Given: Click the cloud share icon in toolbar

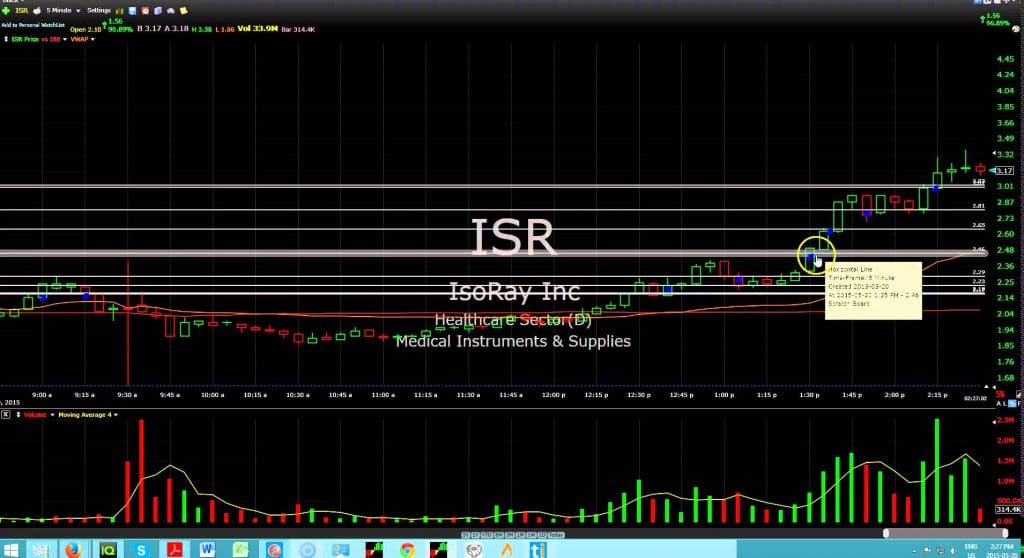Looking at the screenshot, I should 171,10.
